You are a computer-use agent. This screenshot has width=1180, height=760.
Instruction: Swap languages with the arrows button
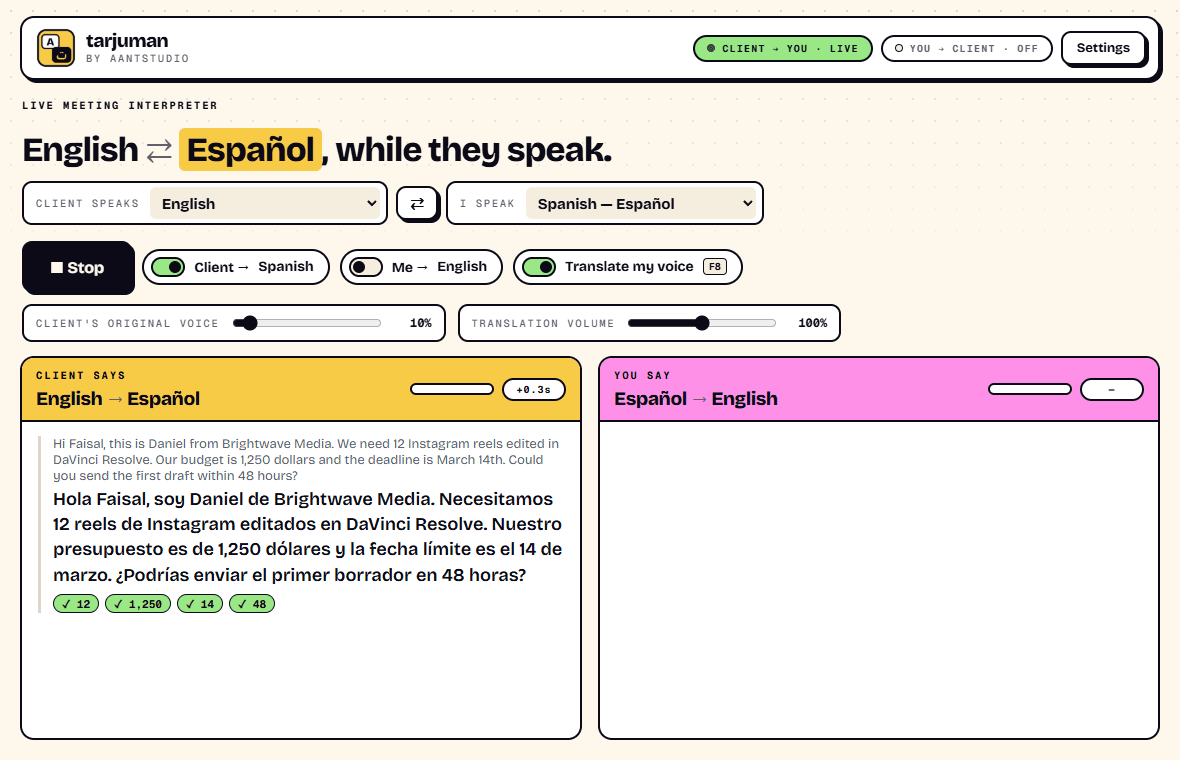pos(417,203)
